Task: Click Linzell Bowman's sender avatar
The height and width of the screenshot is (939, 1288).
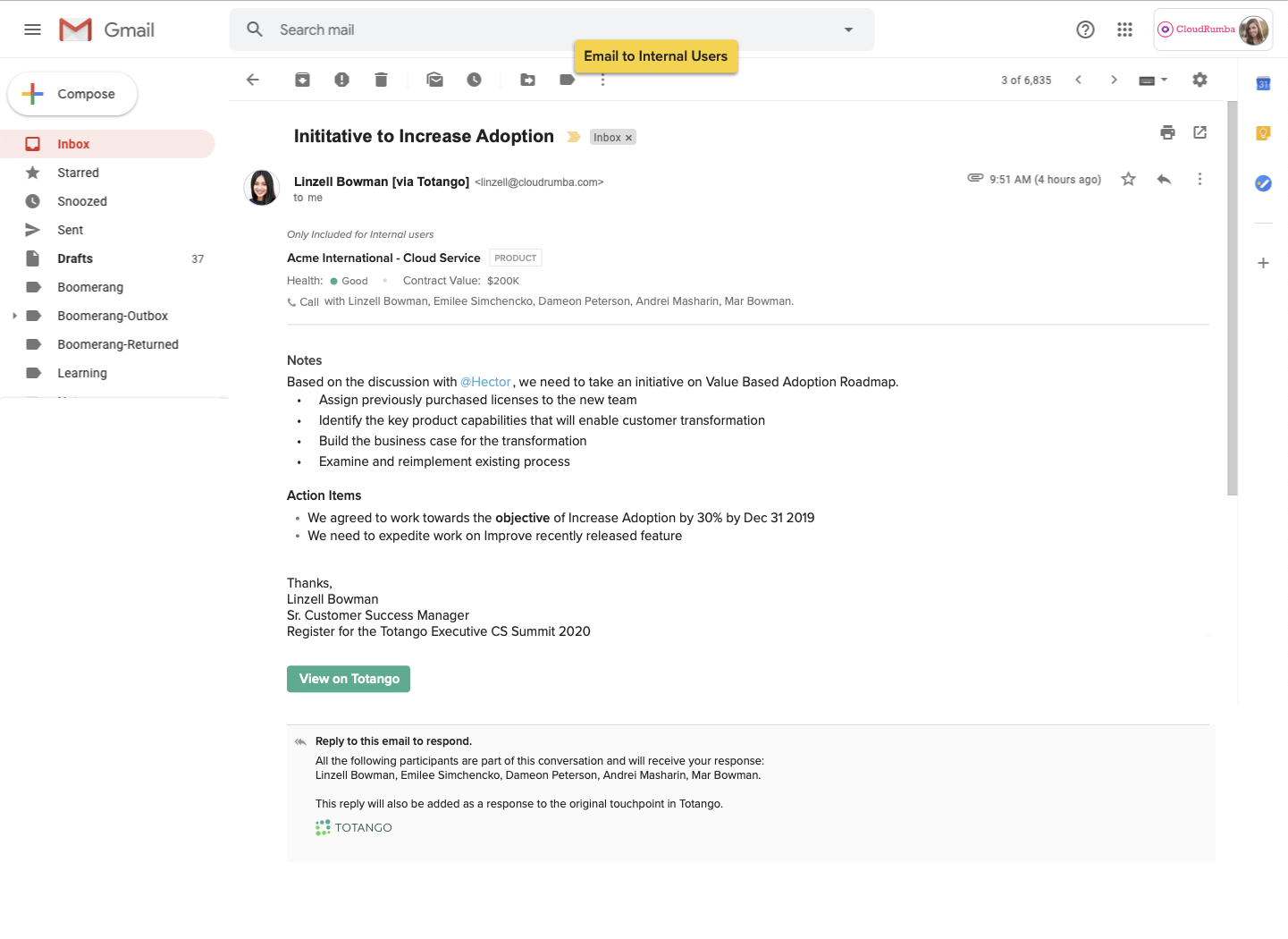Action: pos(262,188)
